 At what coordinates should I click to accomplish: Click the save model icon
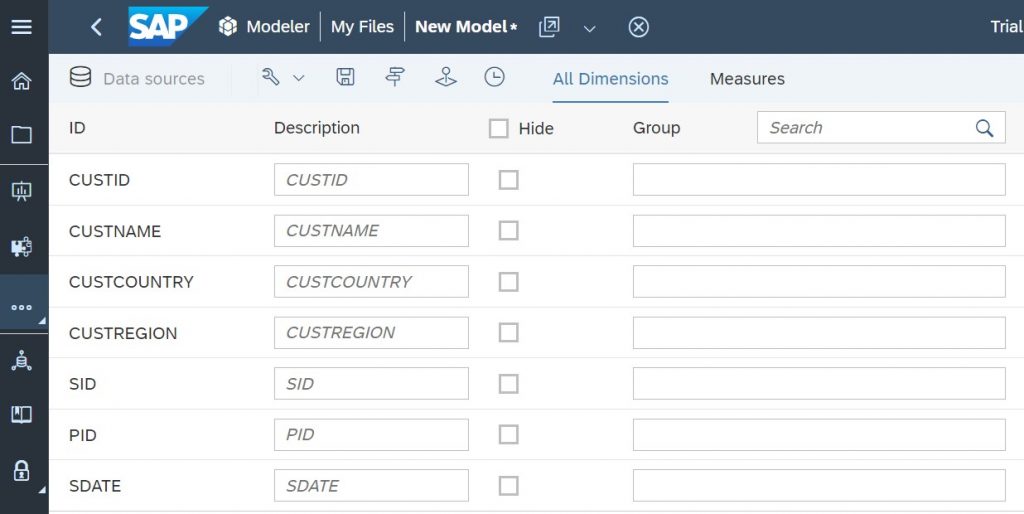[345, 77]
